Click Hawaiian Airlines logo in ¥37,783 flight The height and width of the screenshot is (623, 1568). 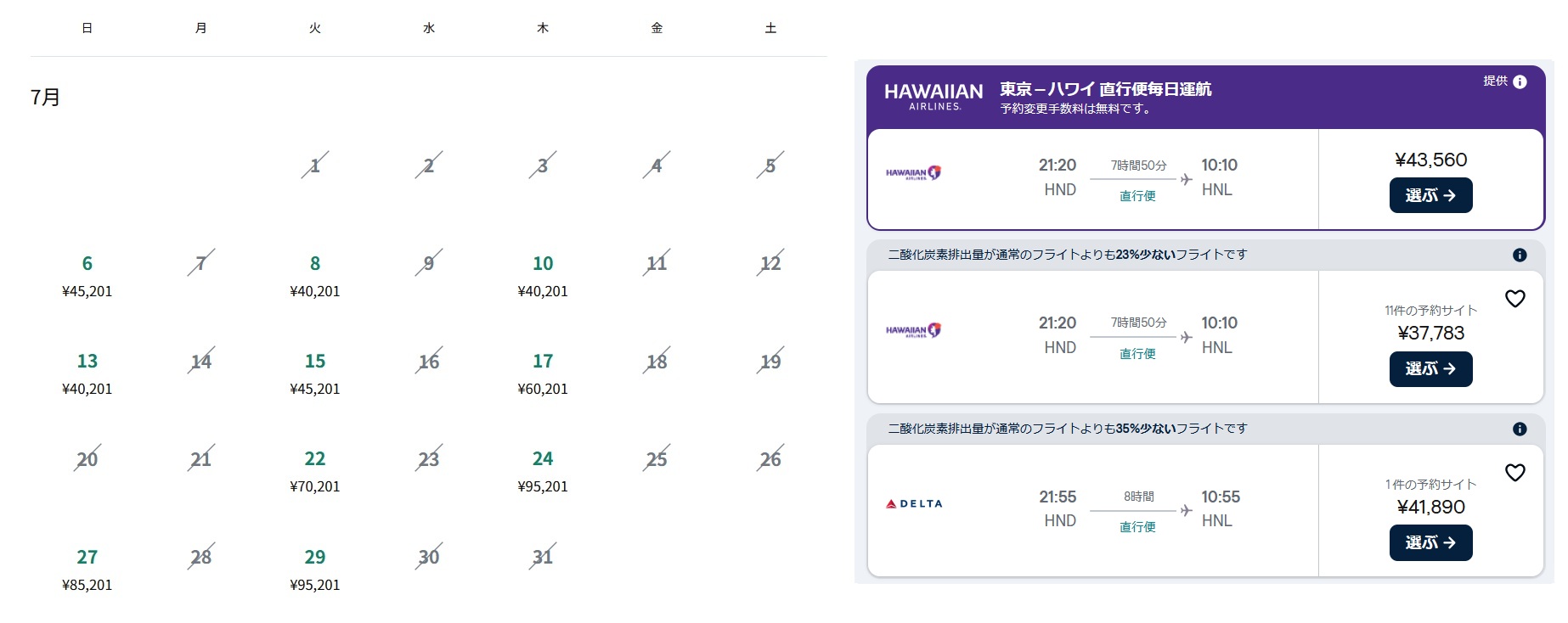(x=913, y=330)
